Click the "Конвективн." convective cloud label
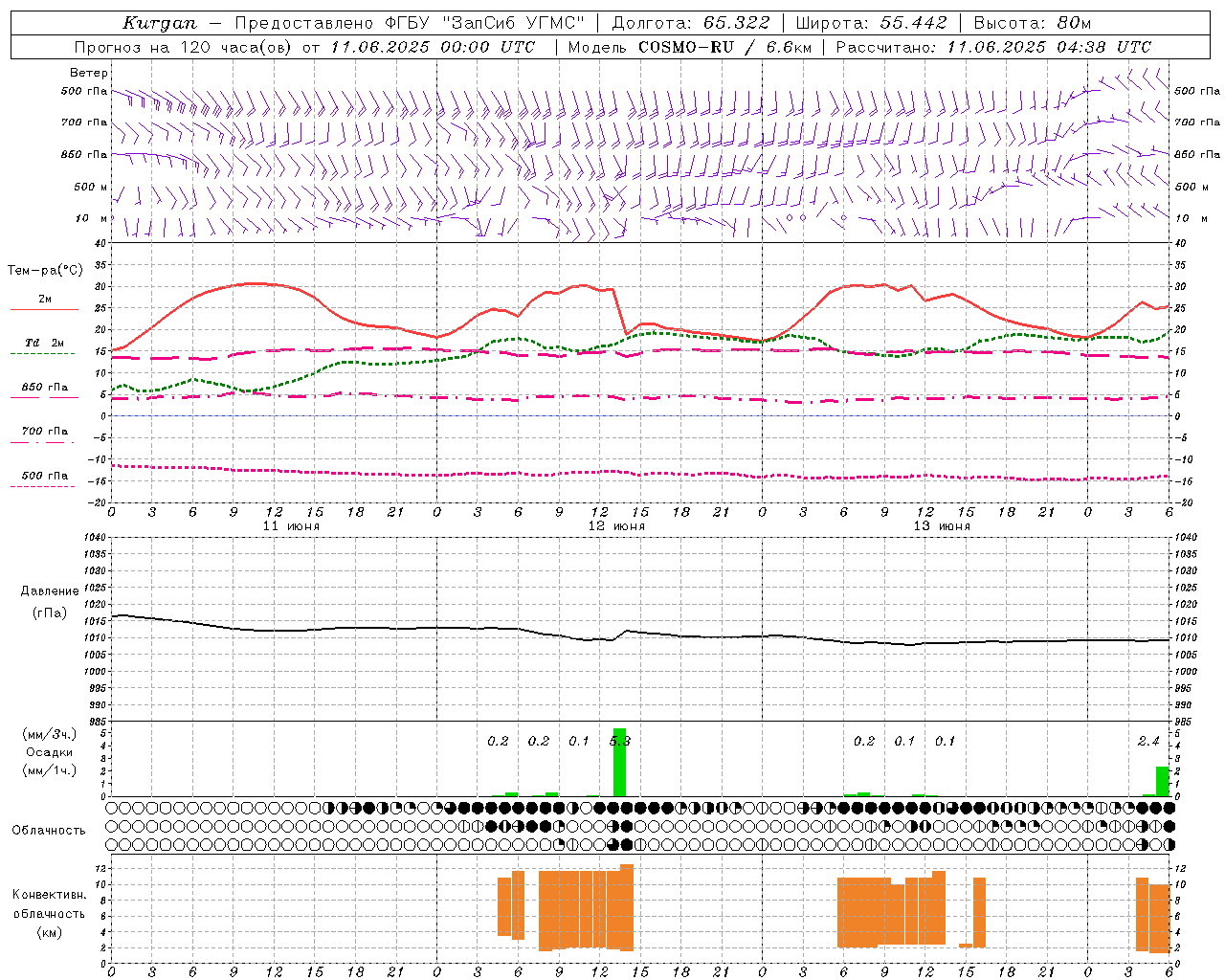The width and height of the screenshot is (1225, 980). pos(50,895)
